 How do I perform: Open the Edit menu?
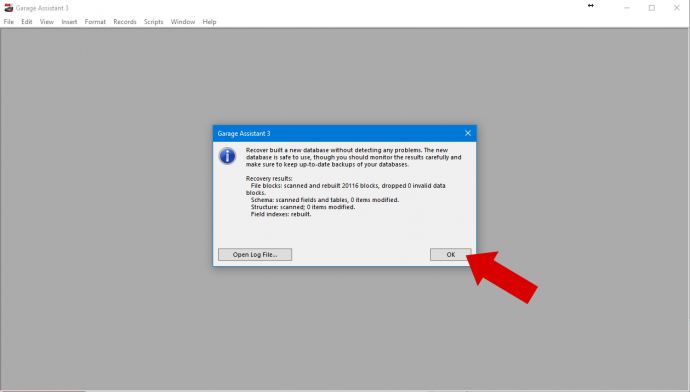(26, 22)
